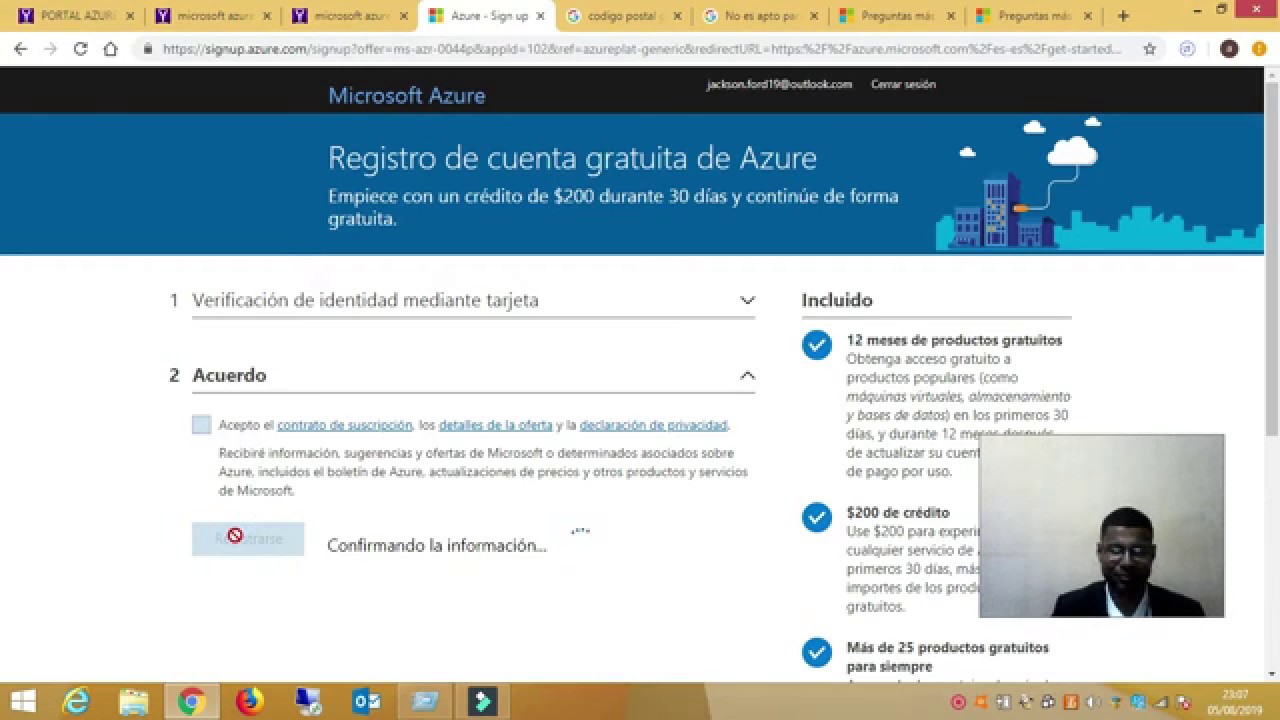1280x720 pixels.
Task: Click the $200 de crédito heading
Action: click(x=898, y=513)
